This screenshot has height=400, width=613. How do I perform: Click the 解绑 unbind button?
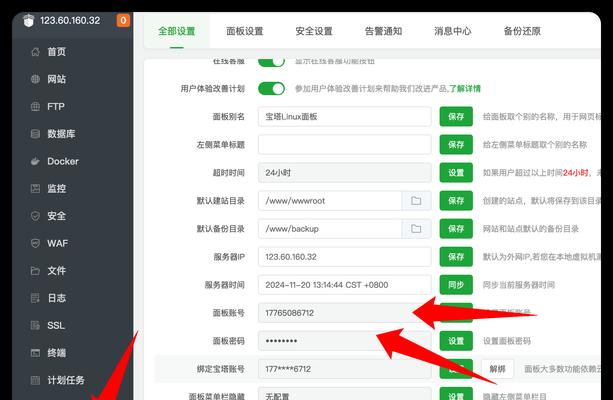coord(497,369)
